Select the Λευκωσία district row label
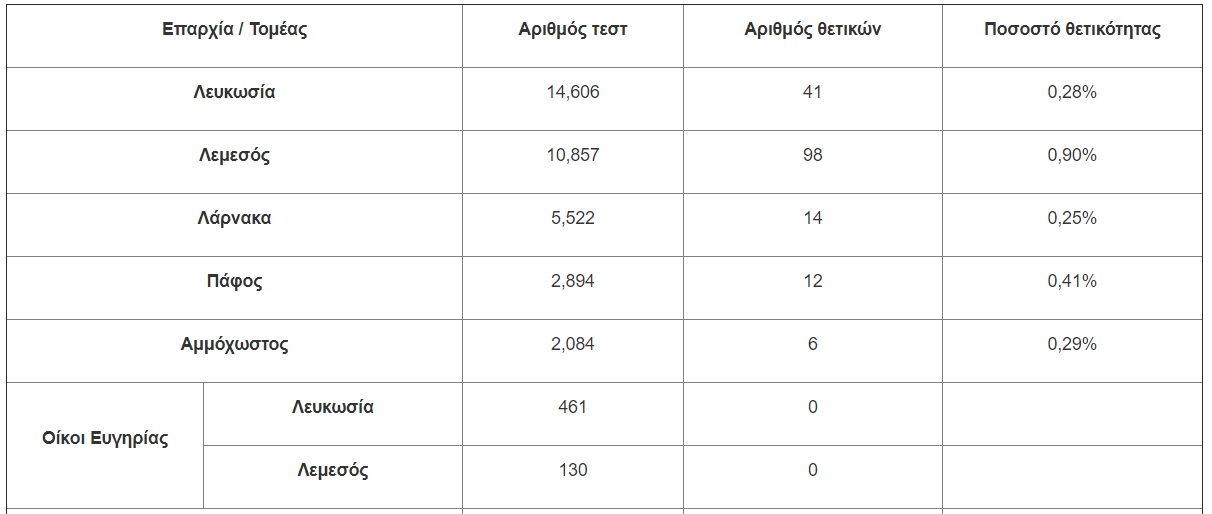 tap(234, 93)
